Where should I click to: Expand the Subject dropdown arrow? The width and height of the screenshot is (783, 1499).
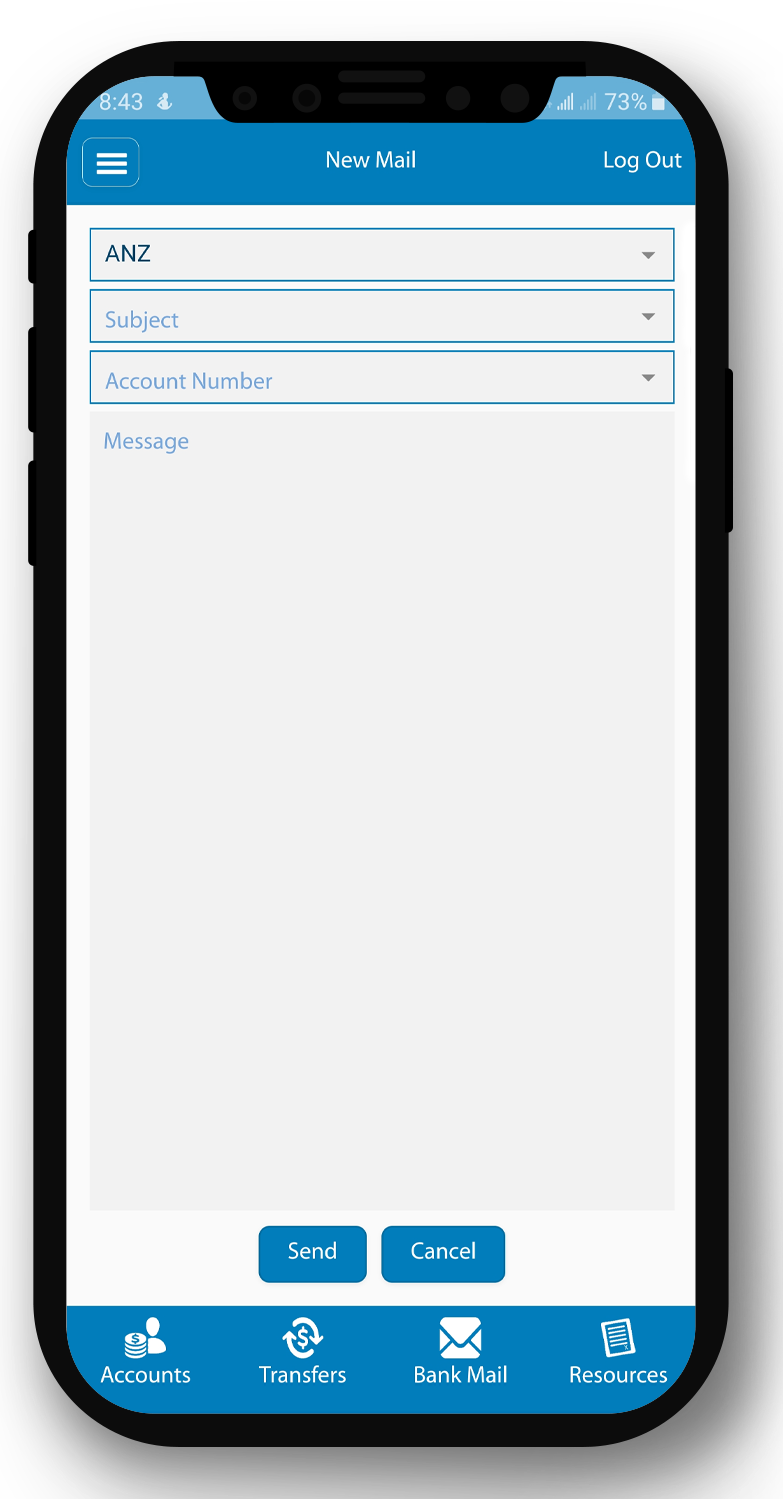click(648, 317)
